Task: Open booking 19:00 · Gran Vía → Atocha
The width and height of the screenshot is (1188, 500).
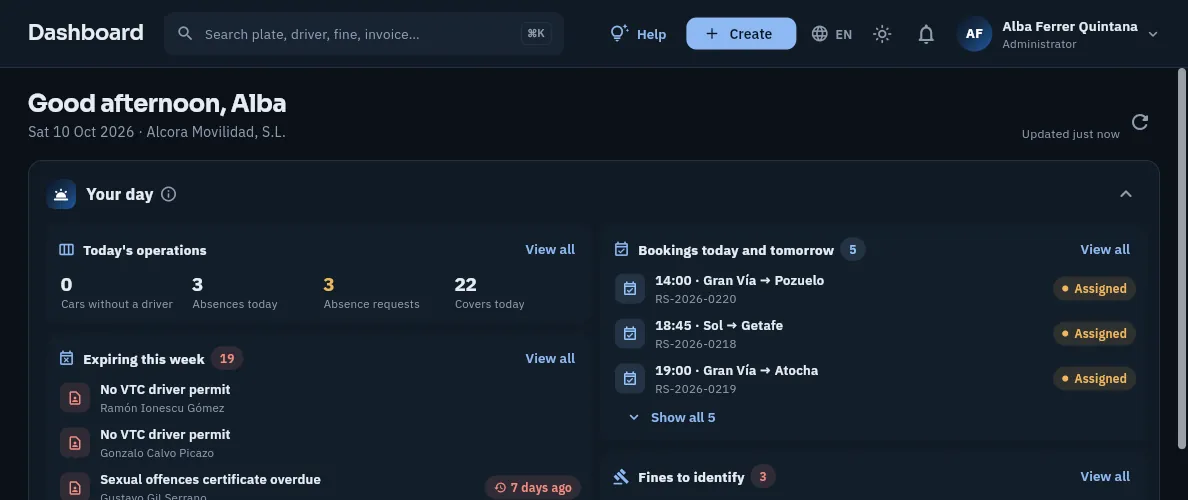Action: 874,378
